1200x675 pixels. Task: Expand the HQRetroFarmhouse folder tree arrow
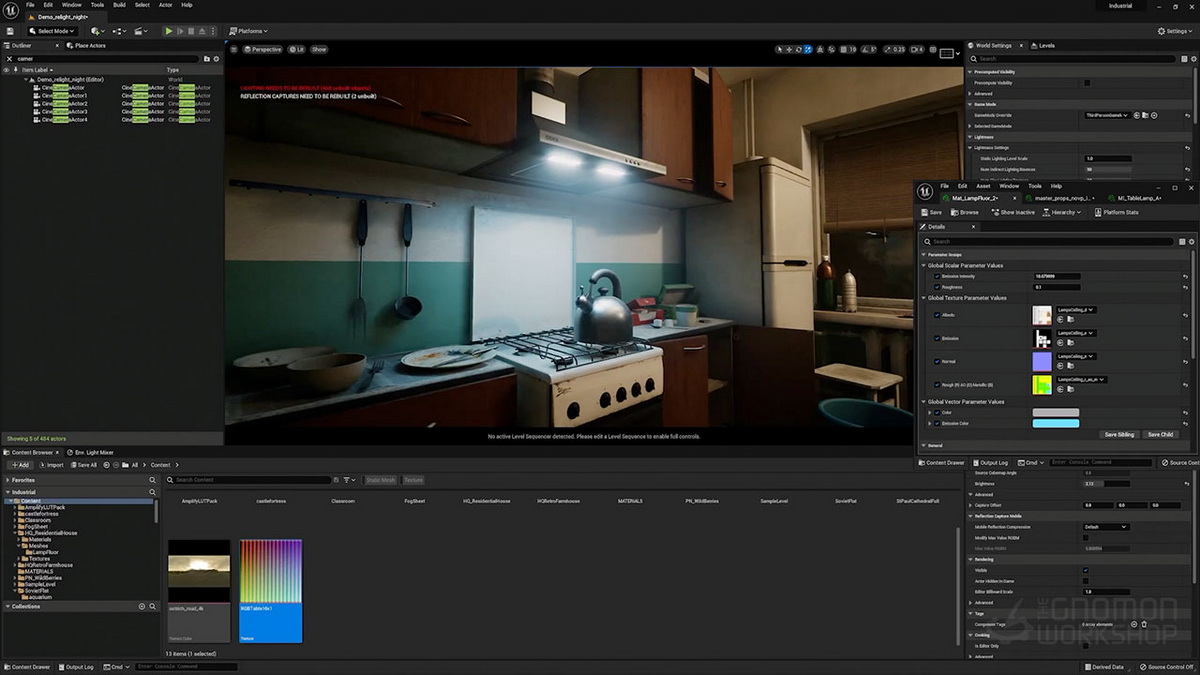[16, 565]
